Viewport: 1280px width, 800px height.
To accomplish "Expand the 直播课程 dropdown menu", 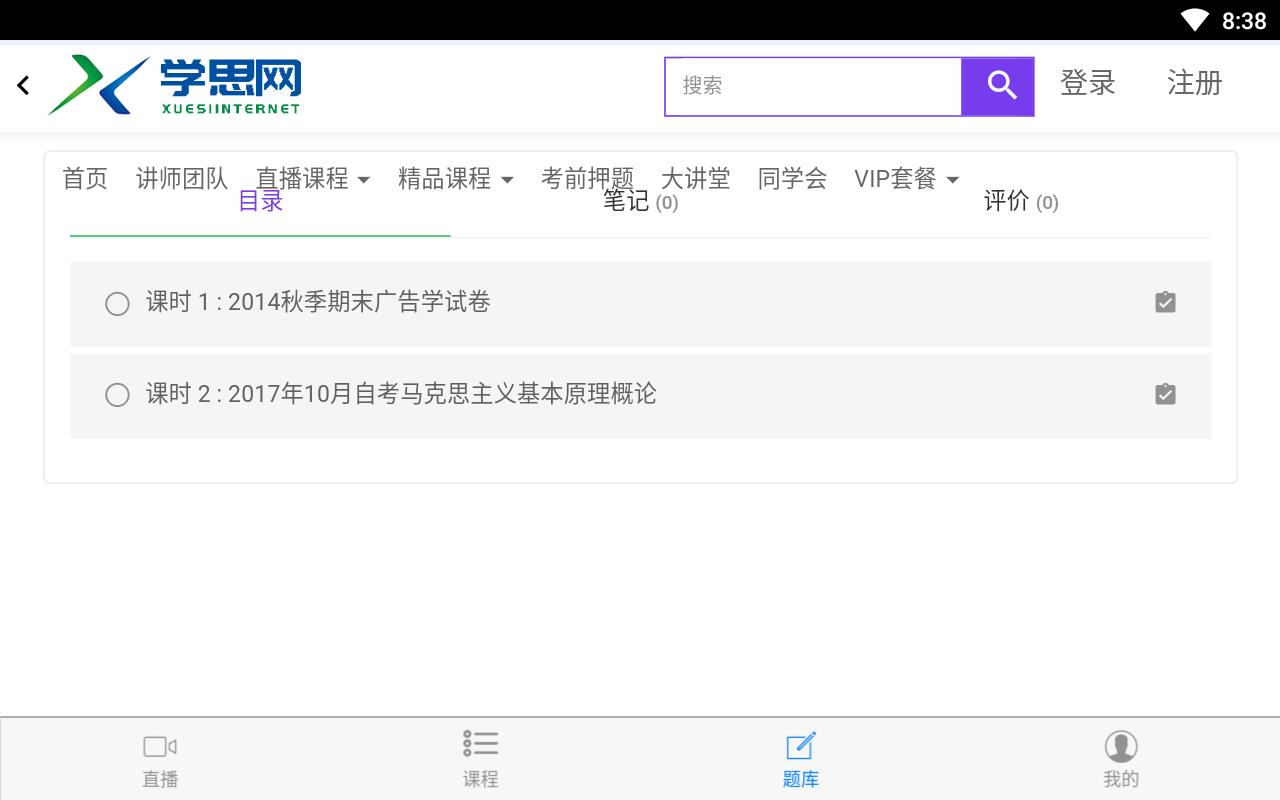I will [313, 179].
